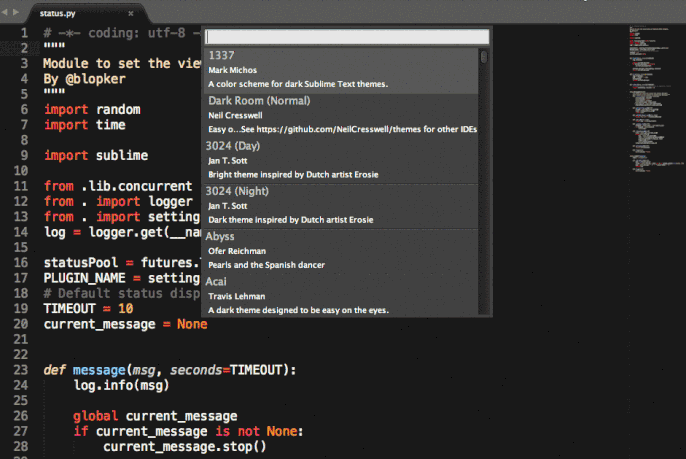Select the 1337 color scheme entry
This screenshot has width=686, height=459.
[341, 70]
